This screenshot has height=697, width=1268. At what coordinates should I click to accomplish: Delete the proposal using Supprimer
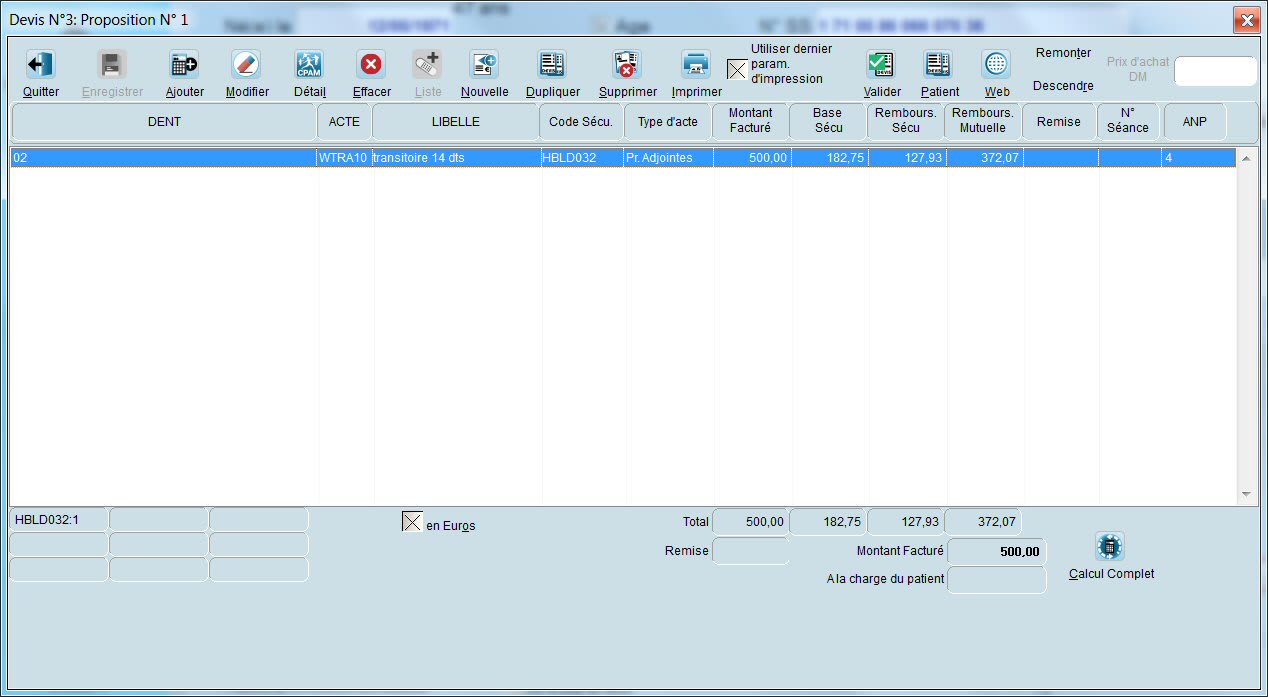[x=627, y=66]
